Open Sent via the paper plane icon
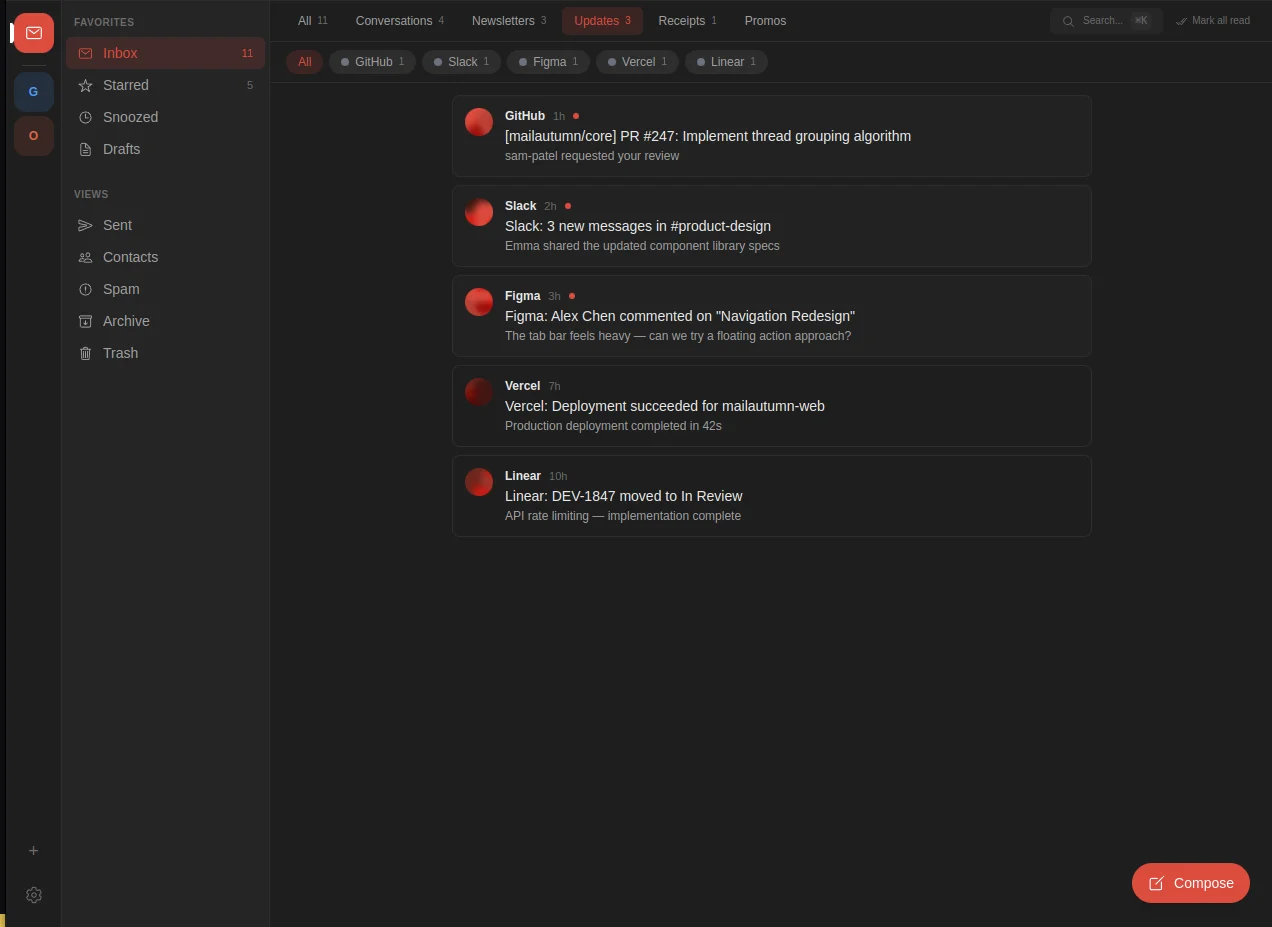1272x927 pixels. [86, 225]
